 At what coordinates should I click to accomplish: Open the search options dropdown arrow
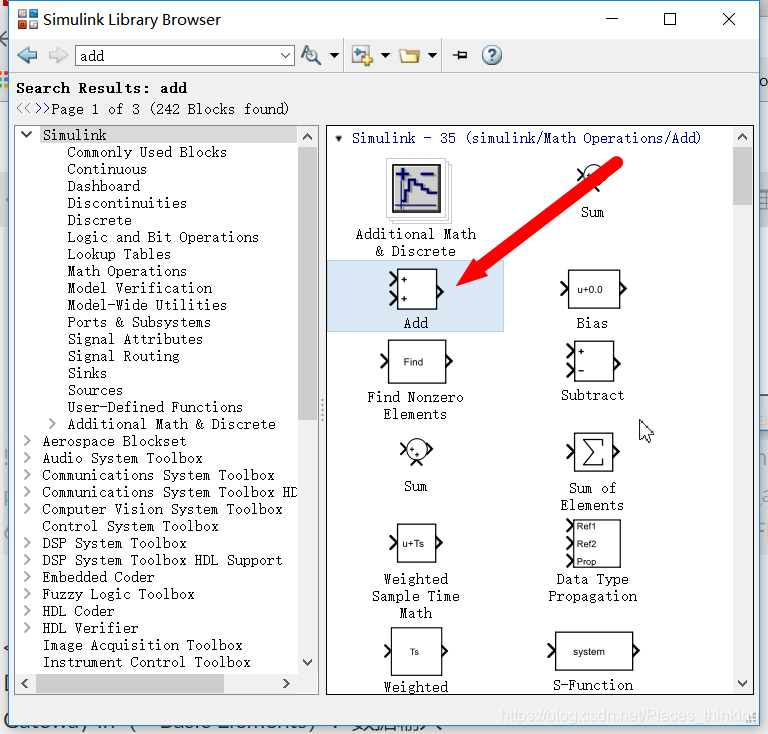(x=335, y=55)
